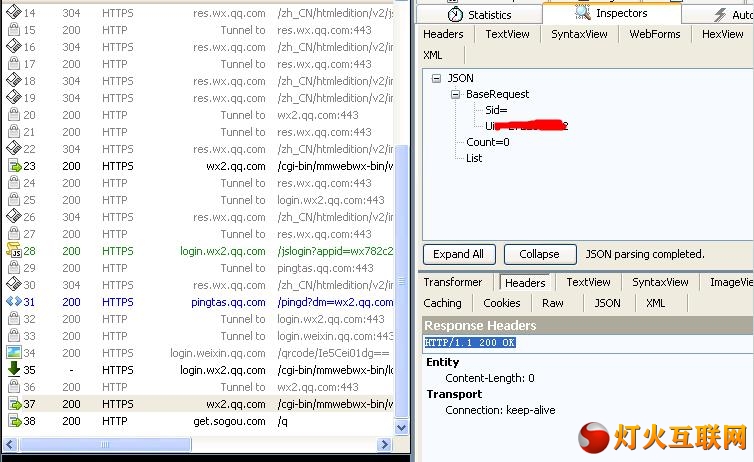
Task: Open the response SyntaxView tab
Action: [x=660, y=282]
